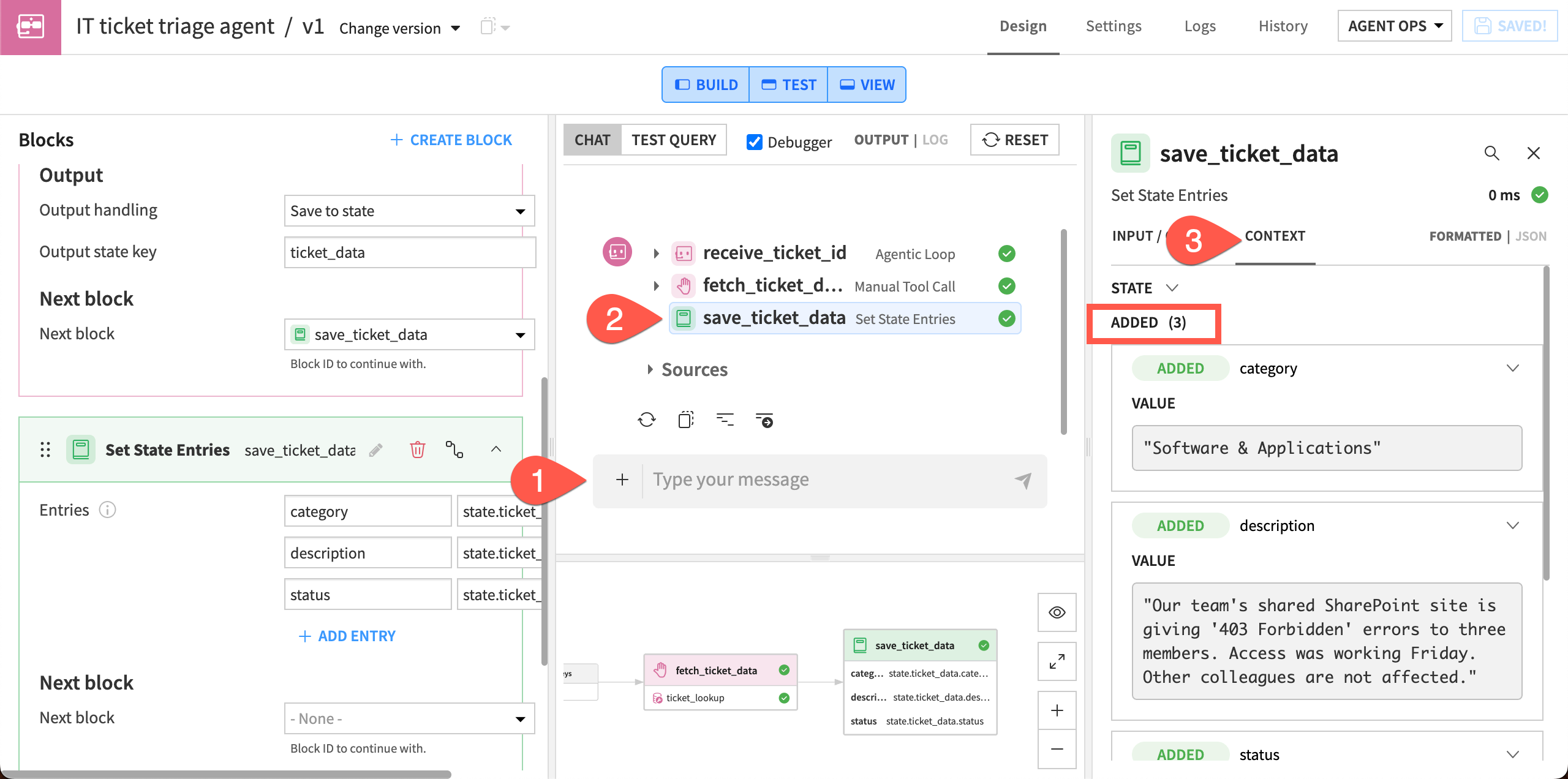
Task: Click the indented list icon below Sources
Action: coord(725,420)
